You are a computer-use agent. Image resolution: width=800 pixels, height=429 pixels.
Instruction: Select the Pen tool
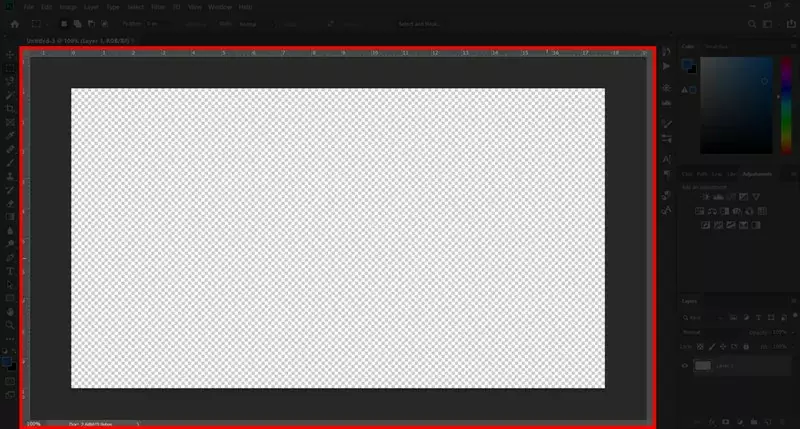10,258
